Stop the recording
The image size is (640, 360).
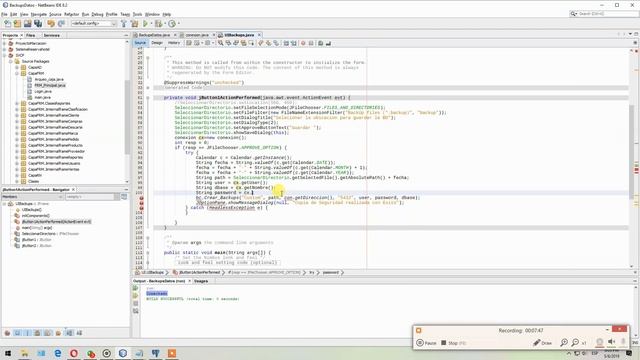point(453,343)
